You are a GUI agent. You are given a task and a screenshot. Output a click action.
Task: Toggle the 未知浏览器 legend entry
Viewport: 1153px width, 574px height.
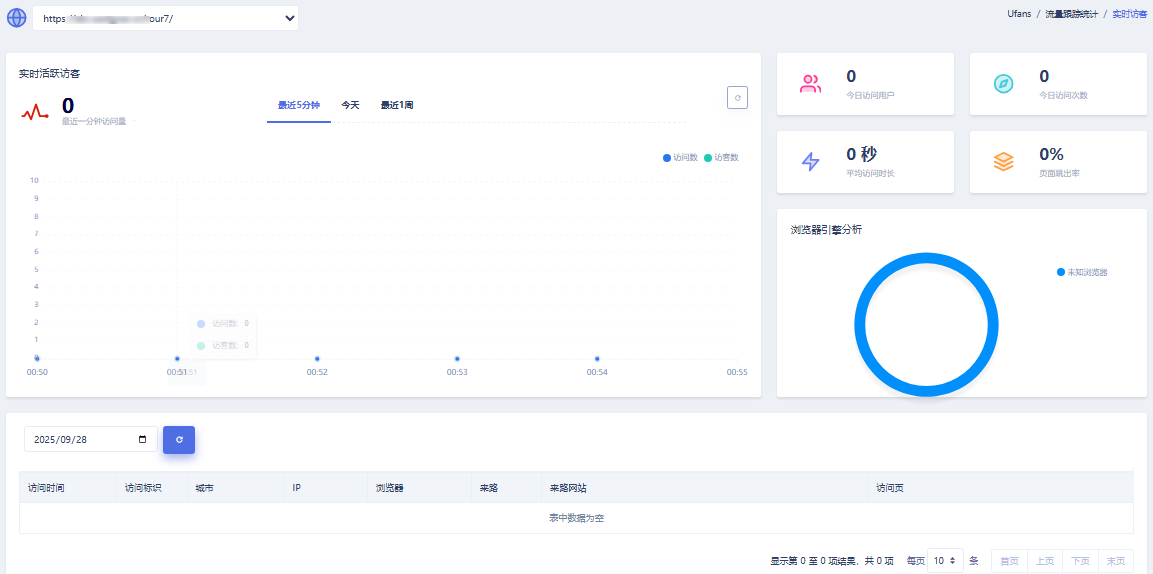1082,272
